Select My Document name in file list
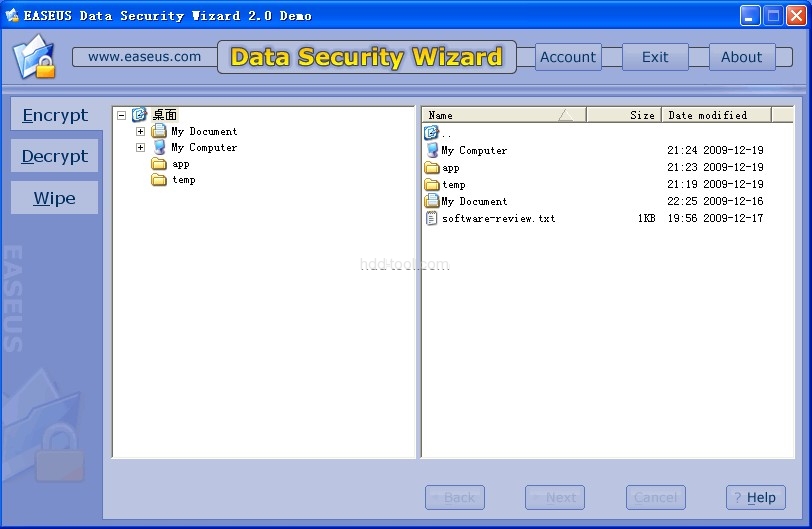 [x=474, y=201]
